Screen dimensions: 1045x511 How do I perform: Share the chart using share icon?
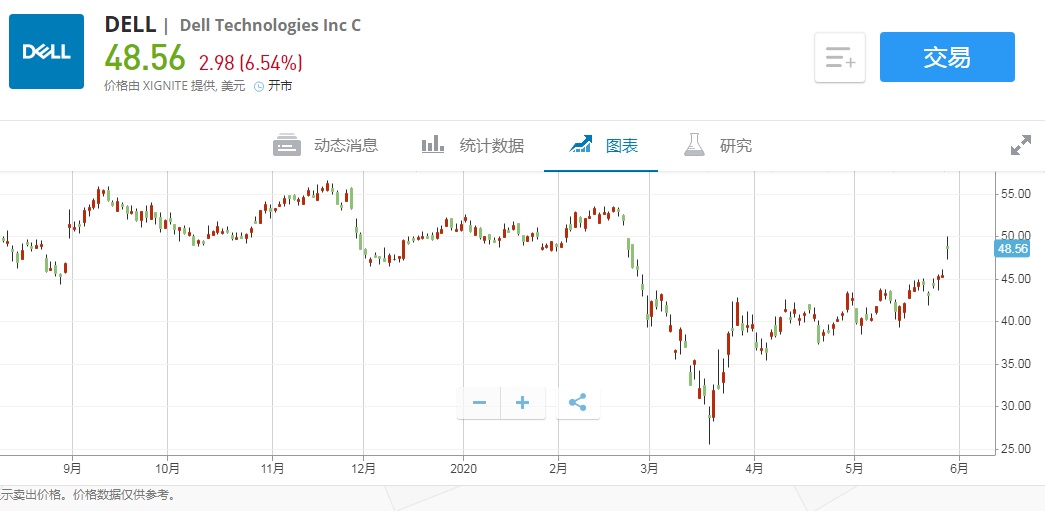(577, 403)
